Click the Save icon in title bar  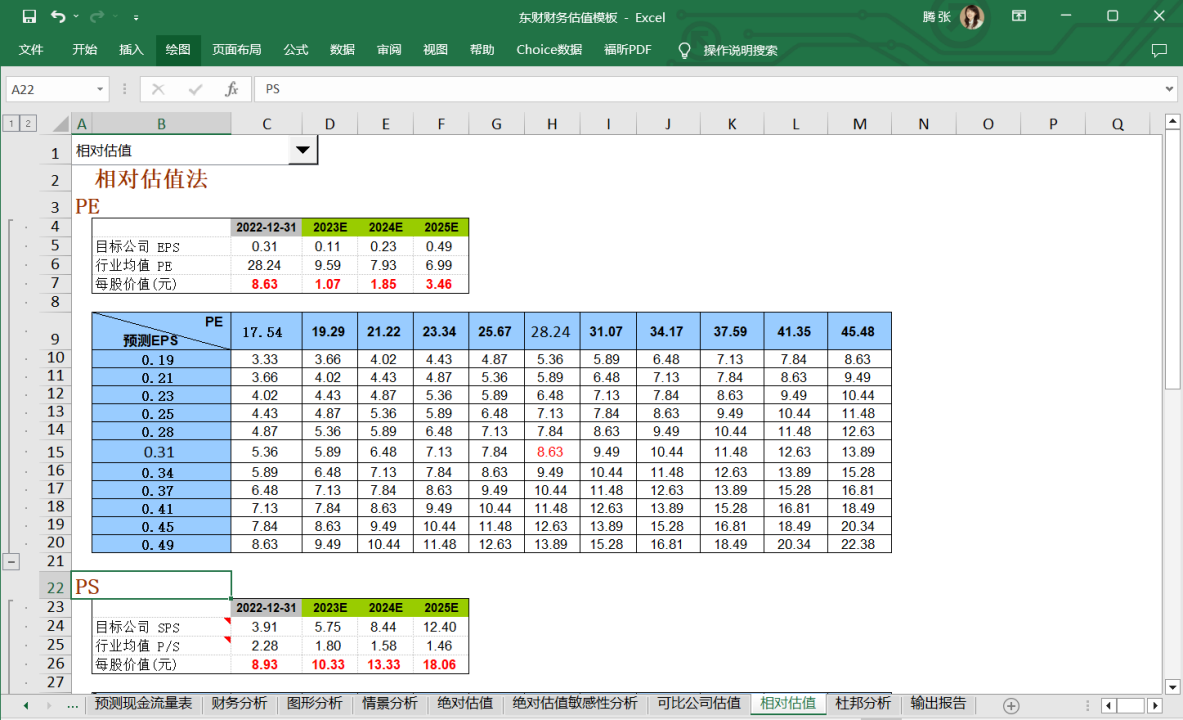click(29, 17)
